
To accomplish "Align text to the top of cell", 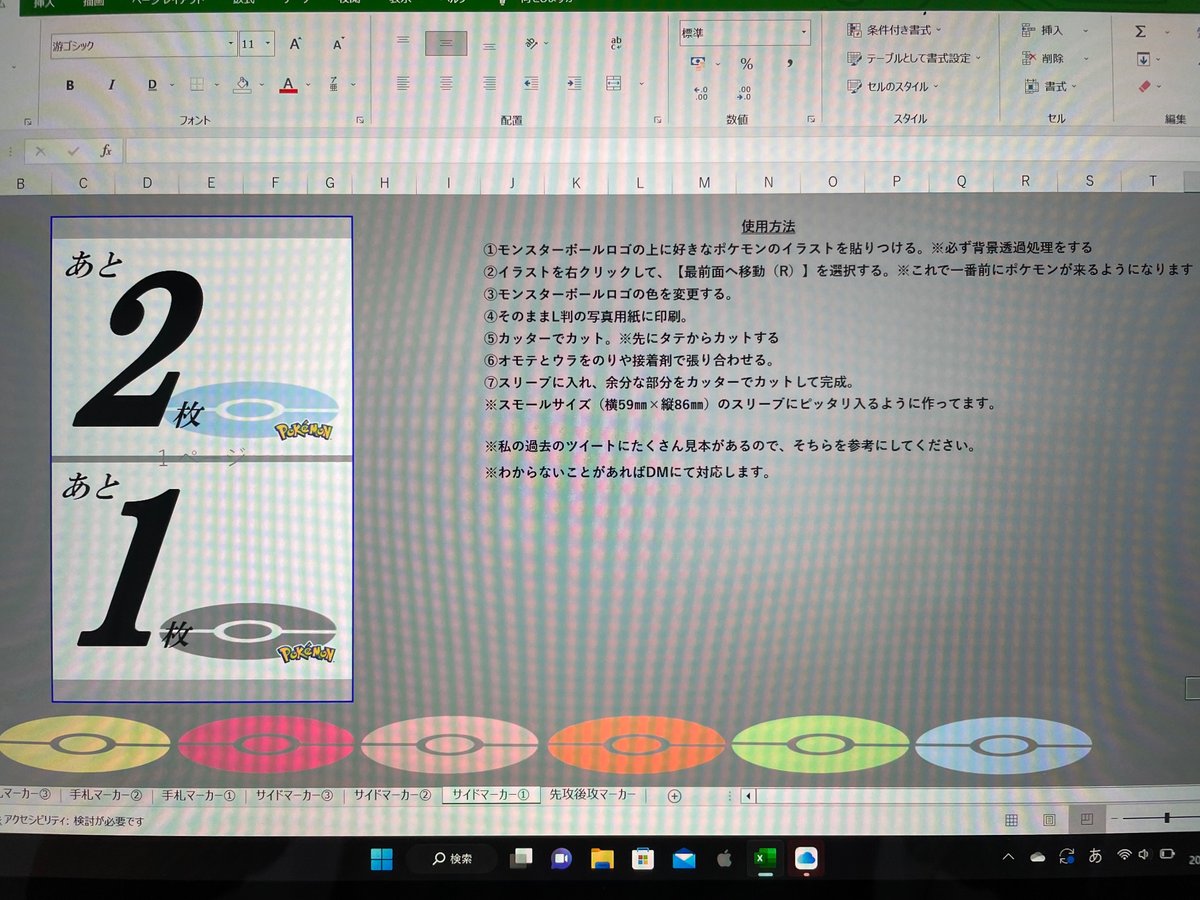I will [x=403, y=42].
